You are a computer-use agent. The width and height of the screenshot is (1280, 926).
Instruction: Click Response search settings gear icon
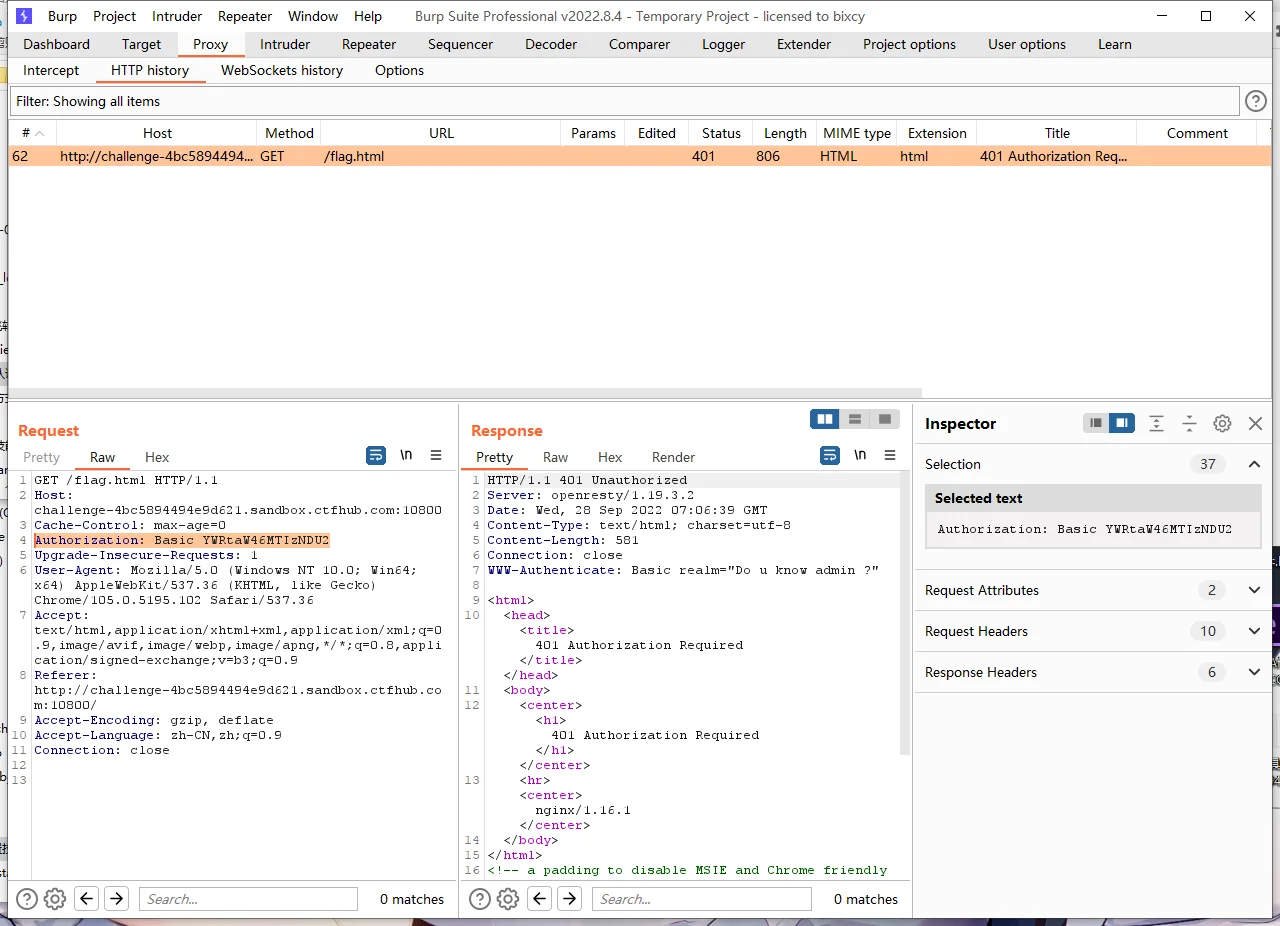[x=508, y=899]
